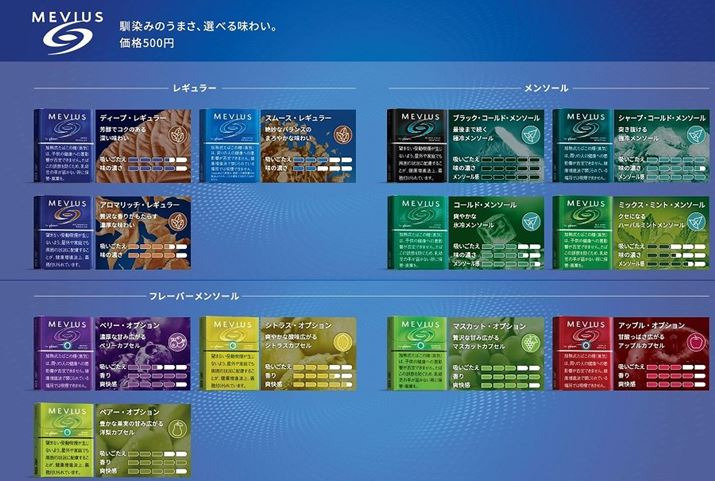
Task: Click the grape icon on マスカット・オプション
Action: (x=530, y=342)
